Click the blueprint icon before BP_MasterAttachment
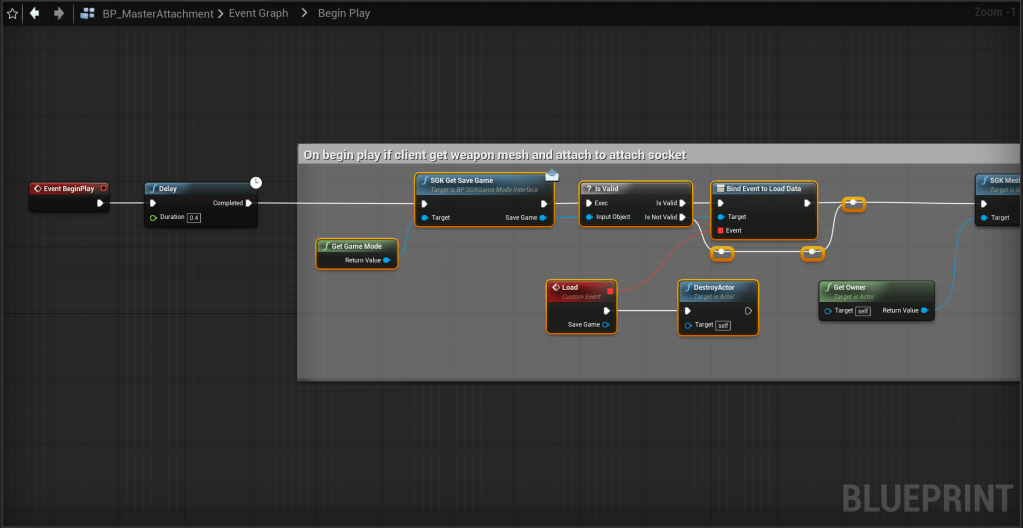This screenshot has width=1023, height=528. (88, 14)
